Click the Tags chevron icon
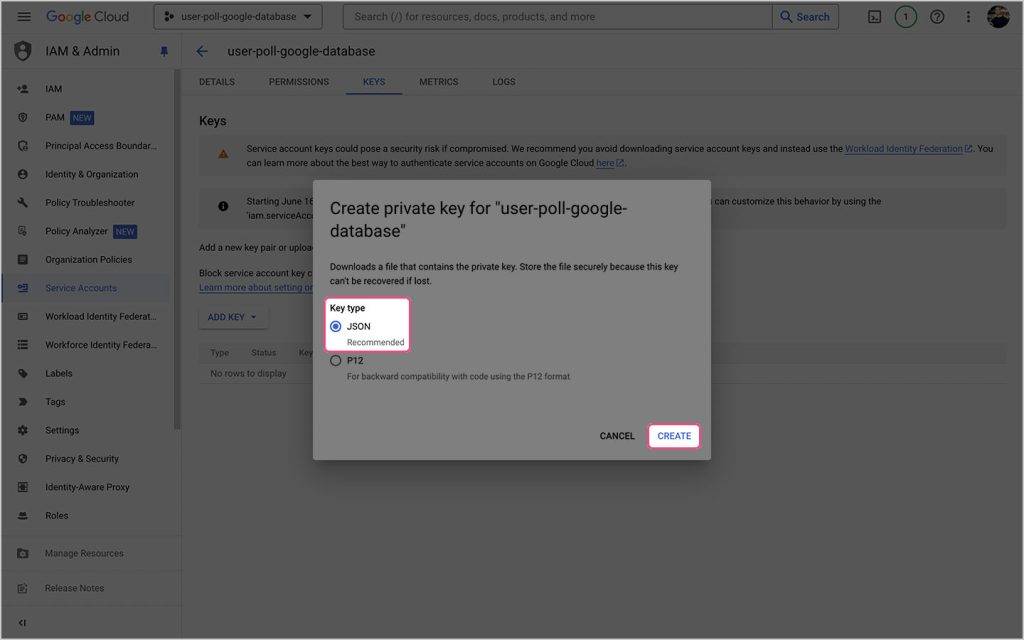The image size is (1024, 640). [23, 402]
